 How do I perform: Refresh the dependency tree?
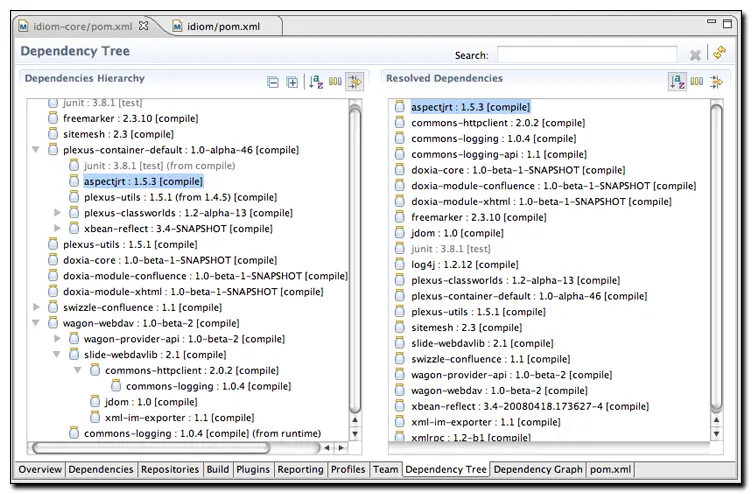(x=719, y=52)
